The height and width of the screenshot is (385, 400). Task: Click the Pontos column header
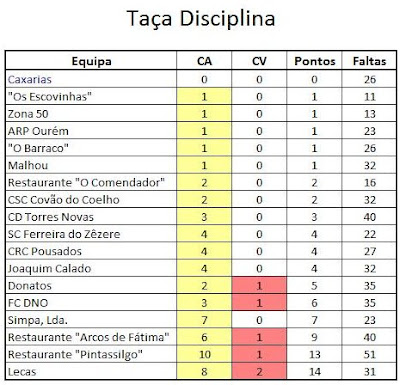click(x=314, y=61)
